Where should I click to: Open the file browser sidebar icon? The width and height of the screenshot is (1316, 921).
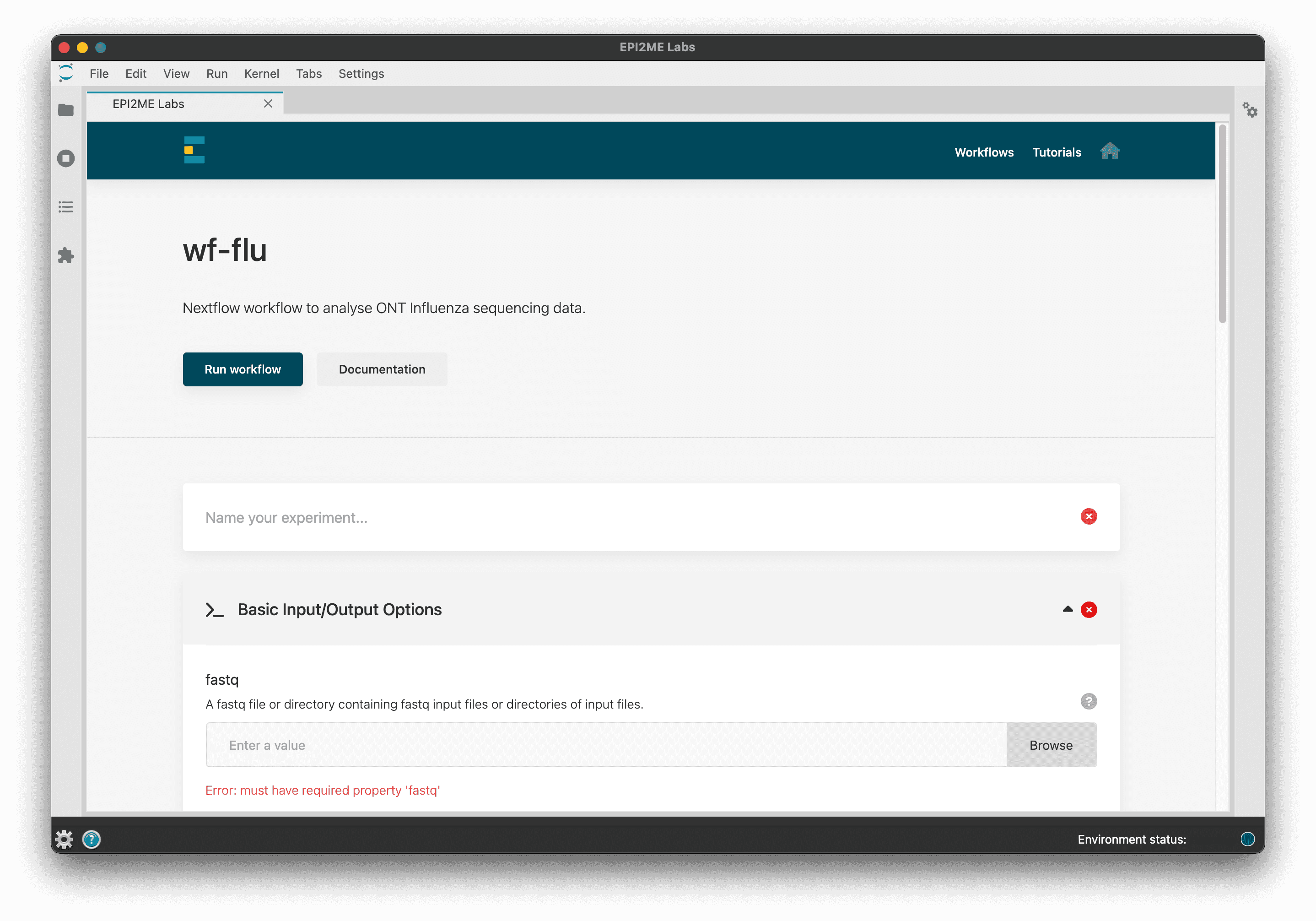point(65,109)
